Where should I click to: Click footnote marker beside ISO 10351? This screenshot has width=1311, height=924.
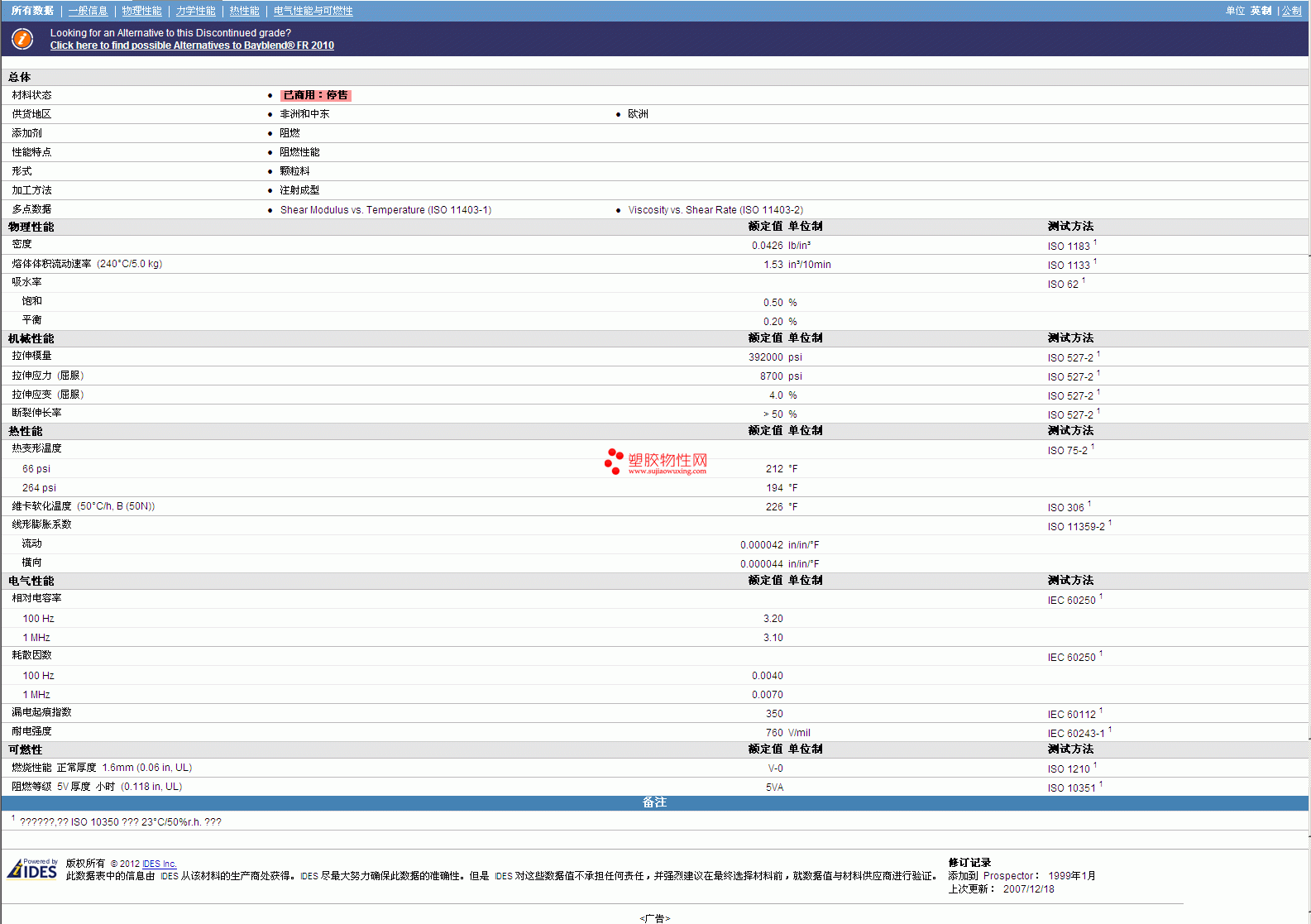click(1101, 784)
